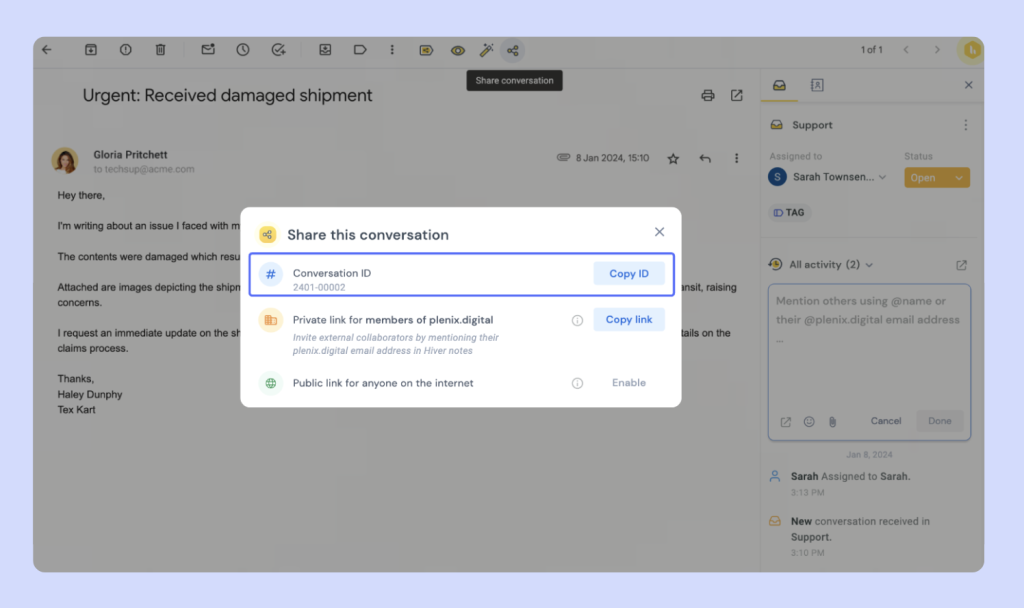
Task: Toggle watching the conversation via the eye icon
Action: (x=458, y=50)
